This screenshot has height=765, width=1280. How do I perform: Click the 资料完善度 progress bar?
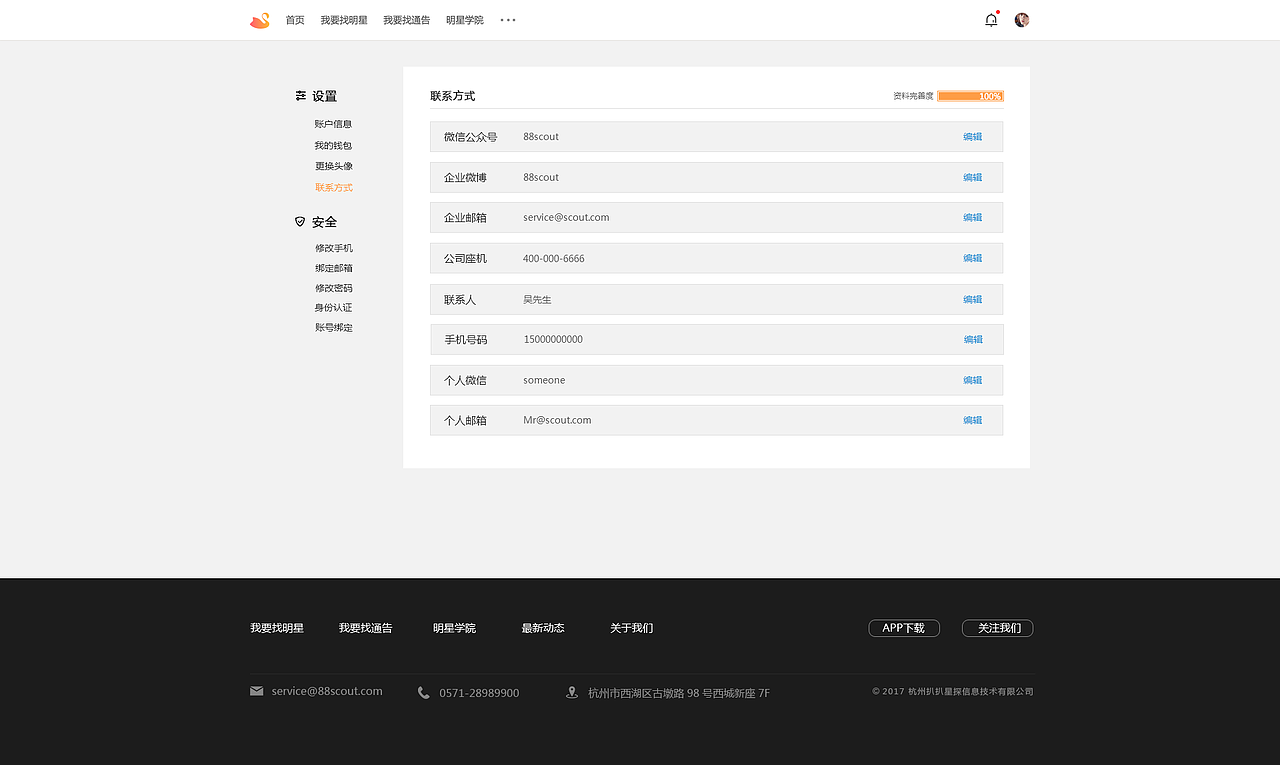(x=970, y=96)
